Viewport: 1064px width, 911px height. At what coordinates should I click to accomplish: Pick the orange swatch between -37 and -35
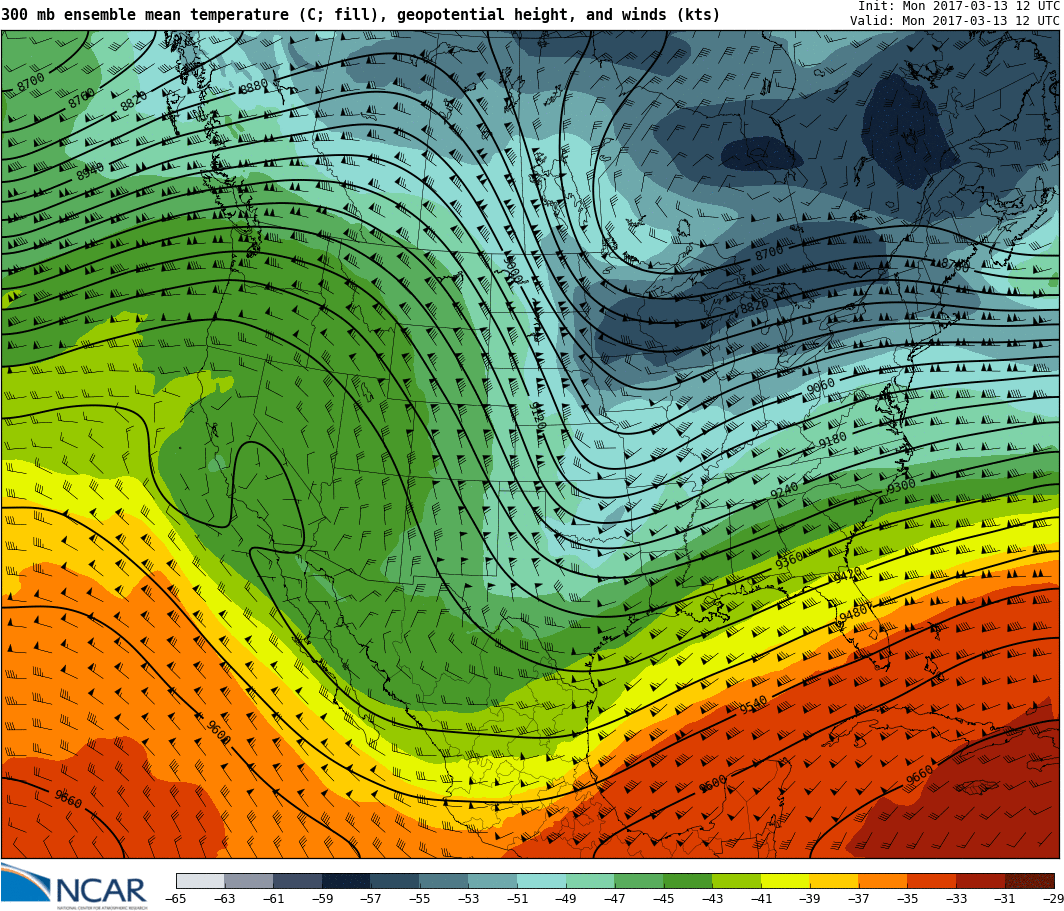click(x=884, y=880)
